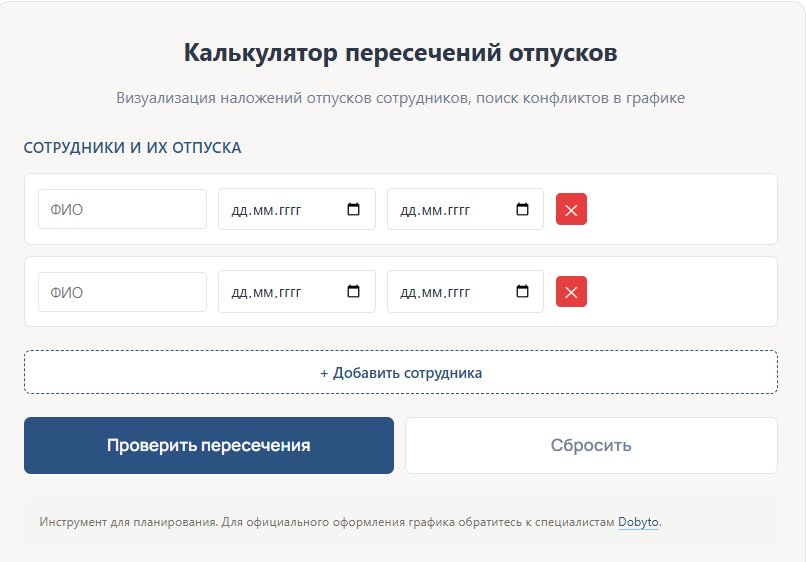Open calendar picker for first row start date
The height and width of the screenshot is (562, 806).
click(353, 210)
